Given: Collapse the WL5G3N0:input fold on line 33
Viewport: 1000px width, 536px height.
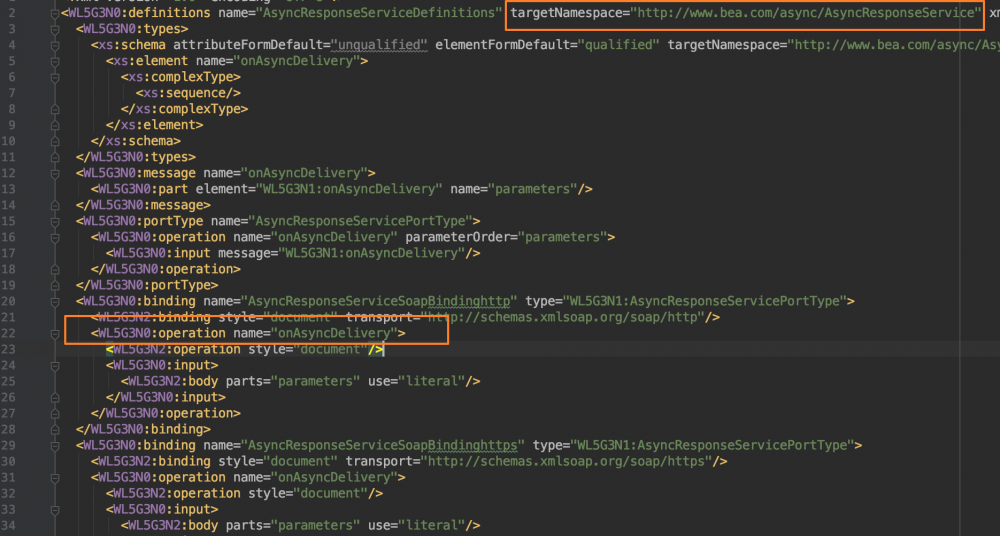Looking at the screenshot, I should tap(55, 509).
